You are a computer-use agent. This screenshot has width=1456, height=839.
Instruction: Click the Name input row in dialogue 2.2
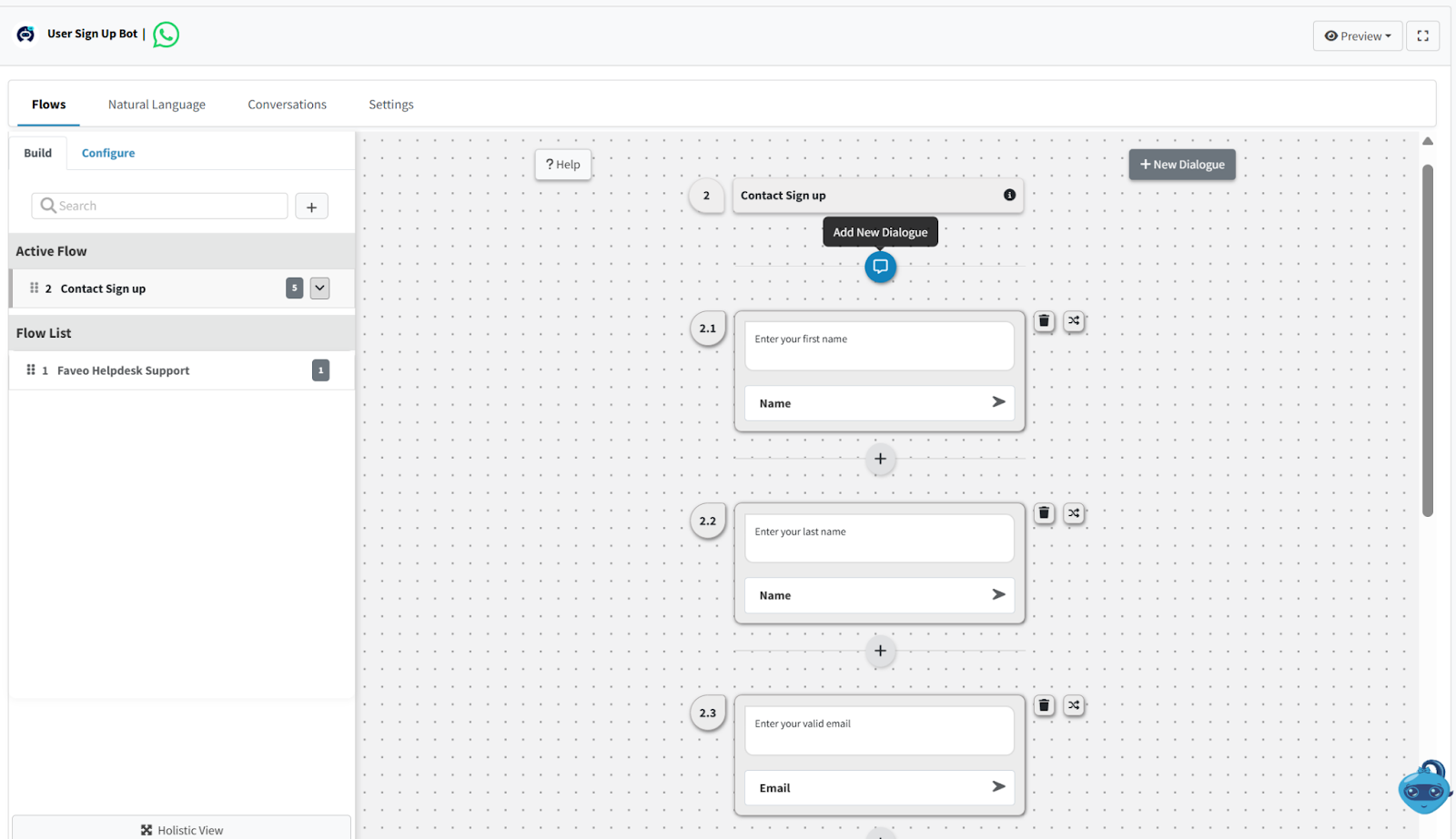(x=879, y=595)
